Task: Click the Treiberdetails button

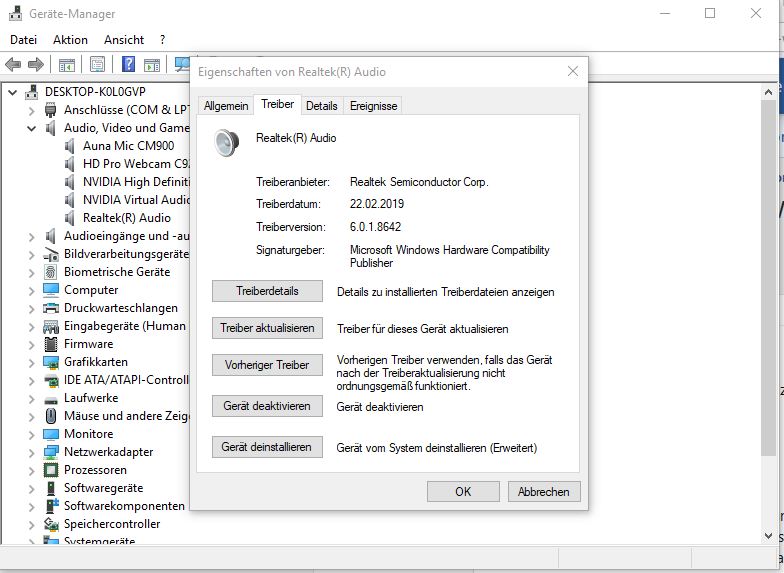Action: coord(267,291)
